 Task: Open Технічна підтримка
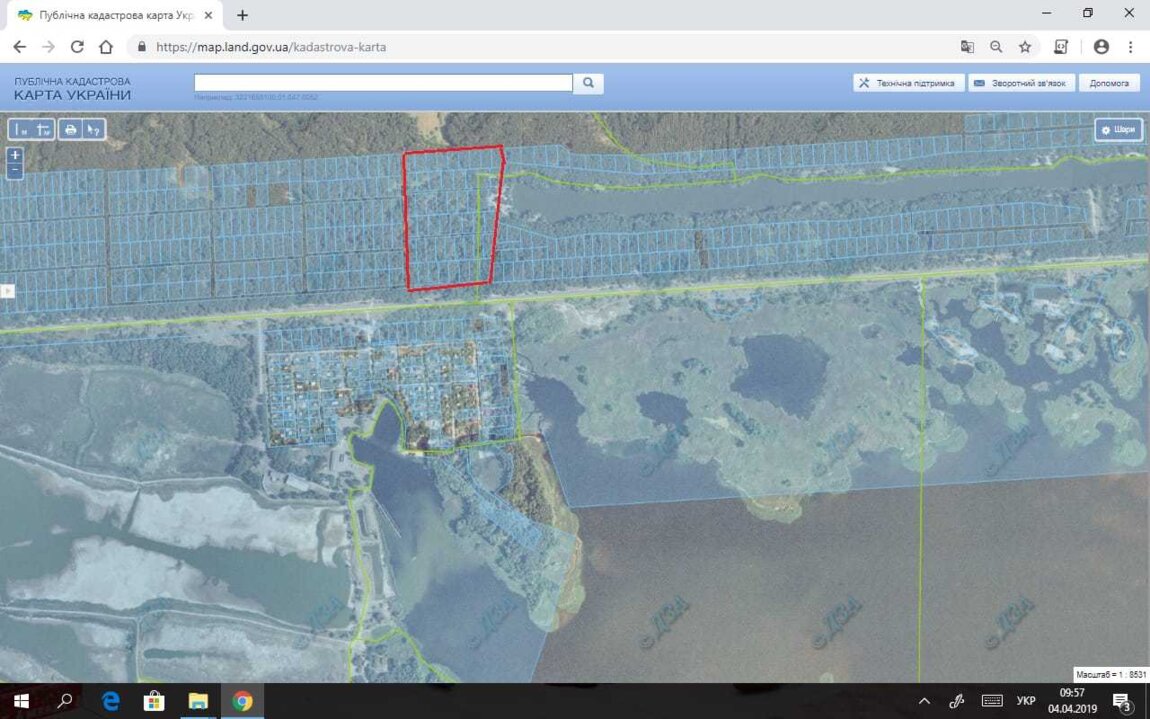click(x=909, y=83)
